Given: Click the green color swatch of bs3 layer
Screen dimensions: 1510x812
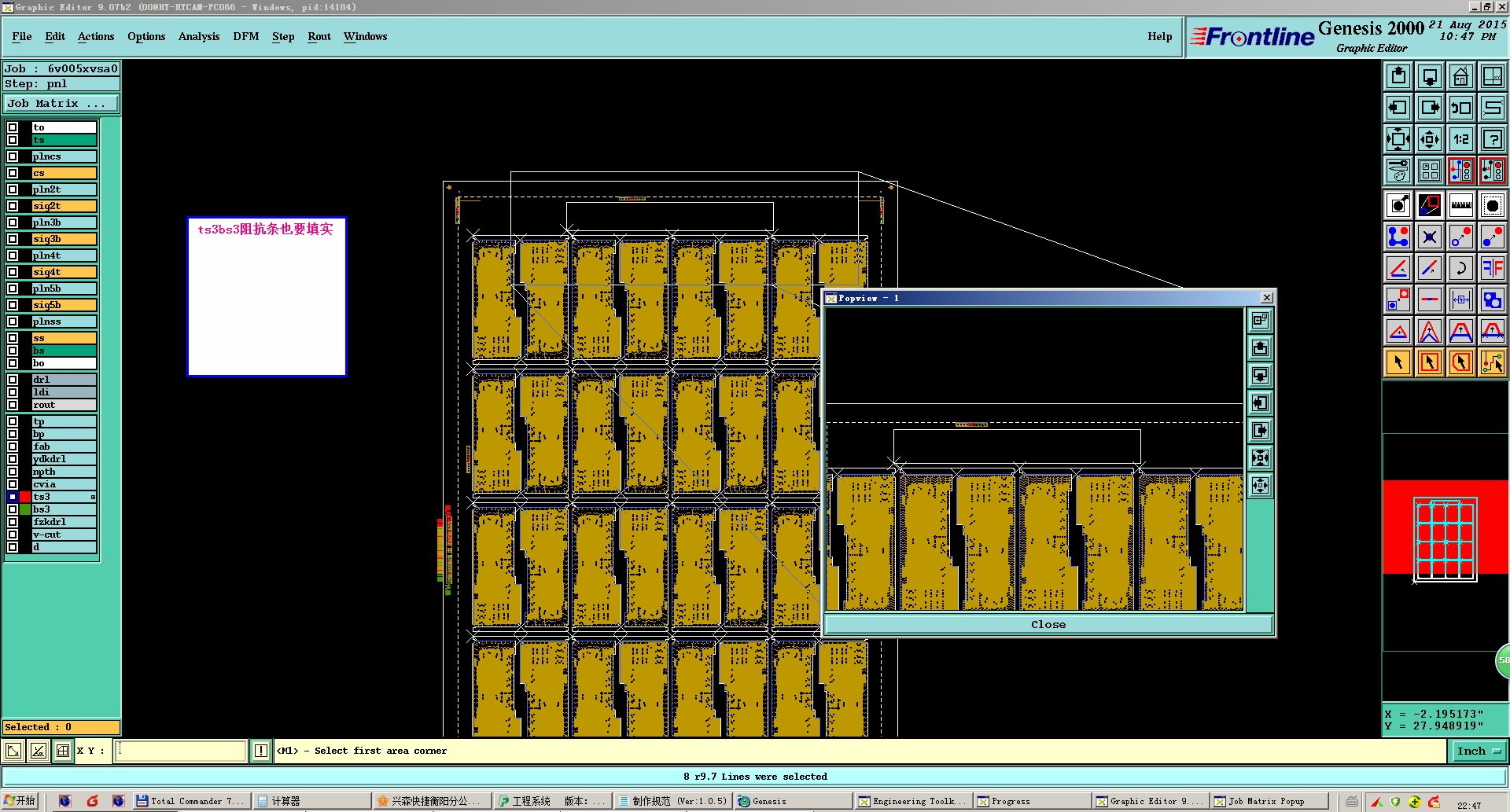Looking at the screenshot, I should click(26, 509).
